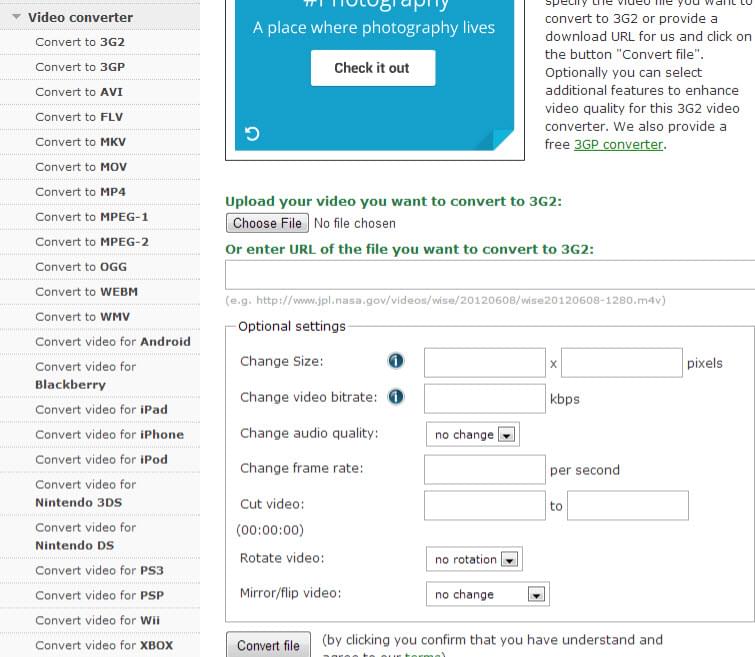This screenshot has height=657, width=755.
Task: Open the 3GP converter link
Action: (x=618, y=144)
